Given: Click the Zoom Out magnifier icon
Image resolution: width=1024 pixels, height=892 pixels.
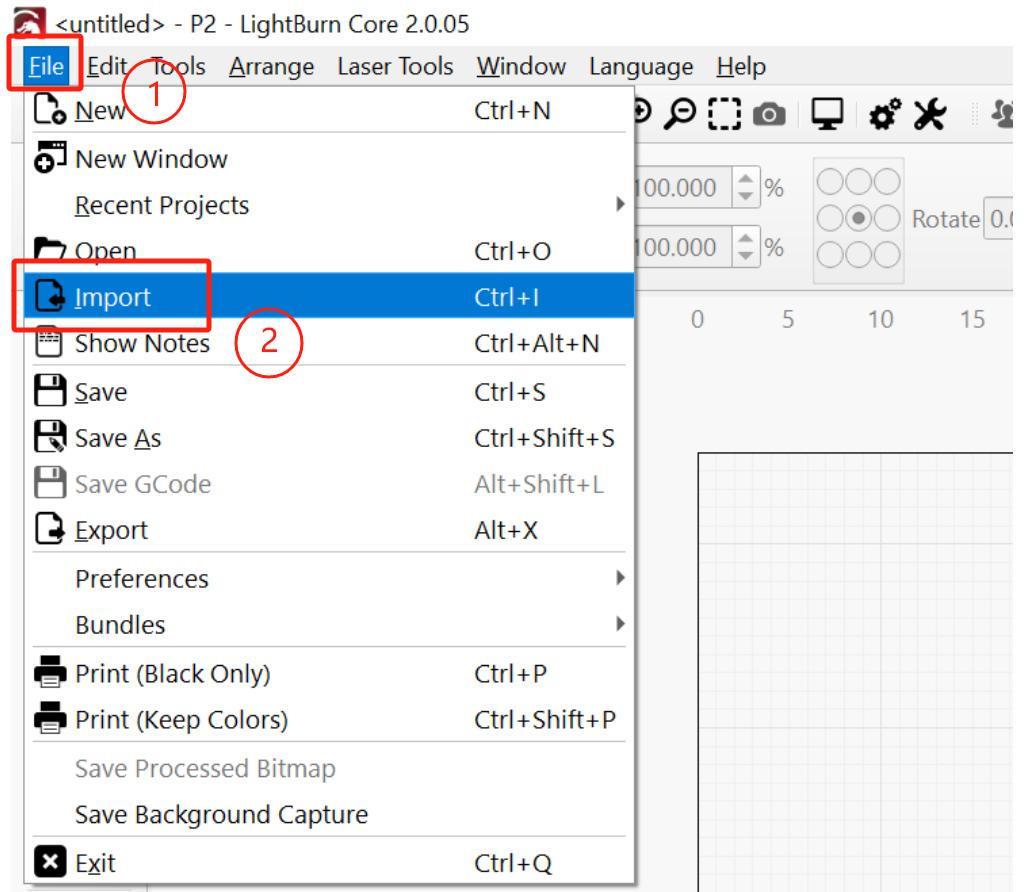Looking at the screenshot, I should (680, 114).
